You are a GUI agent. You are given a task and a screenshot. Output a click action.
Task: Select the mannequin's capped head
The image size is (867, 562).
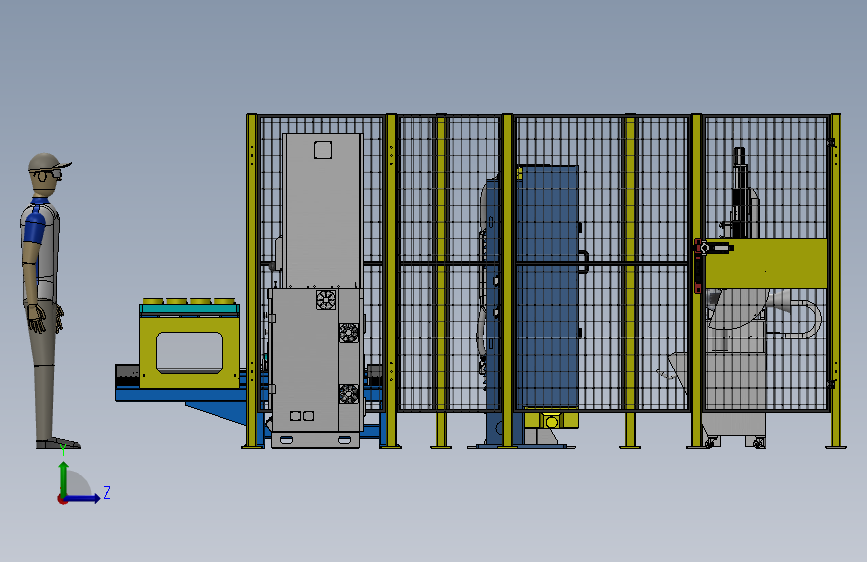(x=48, y=173)
